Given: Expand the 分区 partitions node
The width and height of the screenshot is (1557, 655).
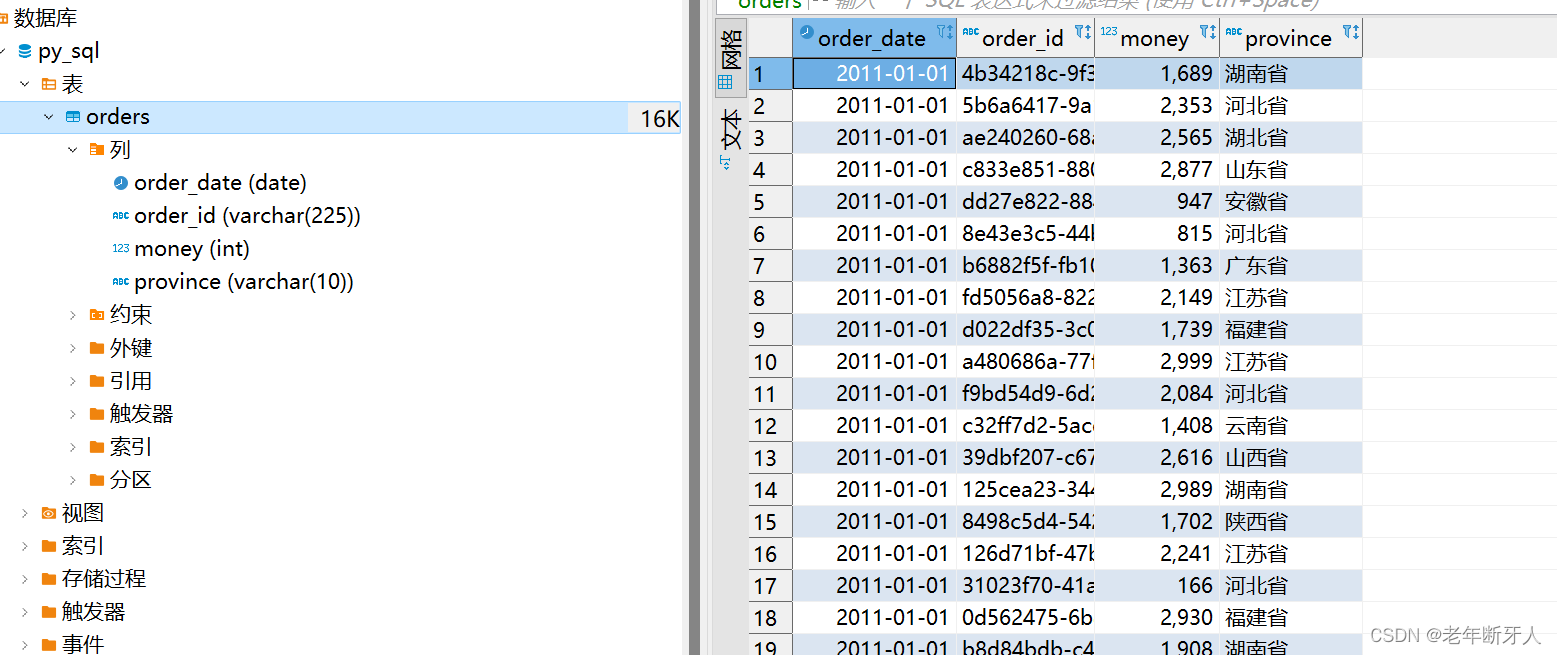Looking at the screenshot, I should point(72,480).
